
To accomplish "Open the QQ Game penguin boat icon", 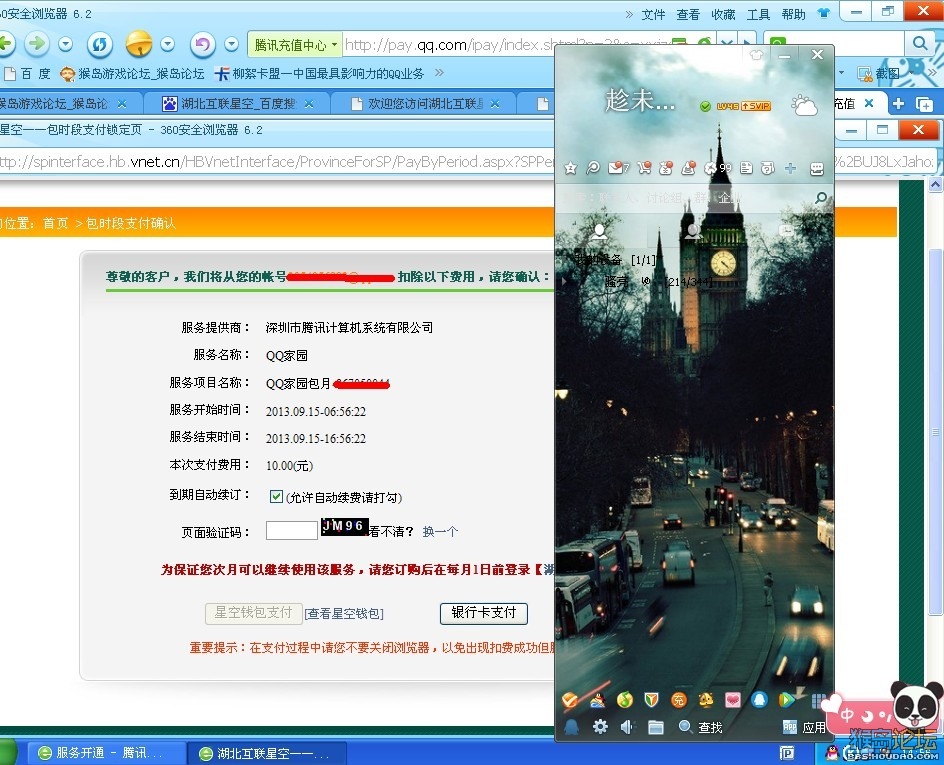I will tap(598, 699).
